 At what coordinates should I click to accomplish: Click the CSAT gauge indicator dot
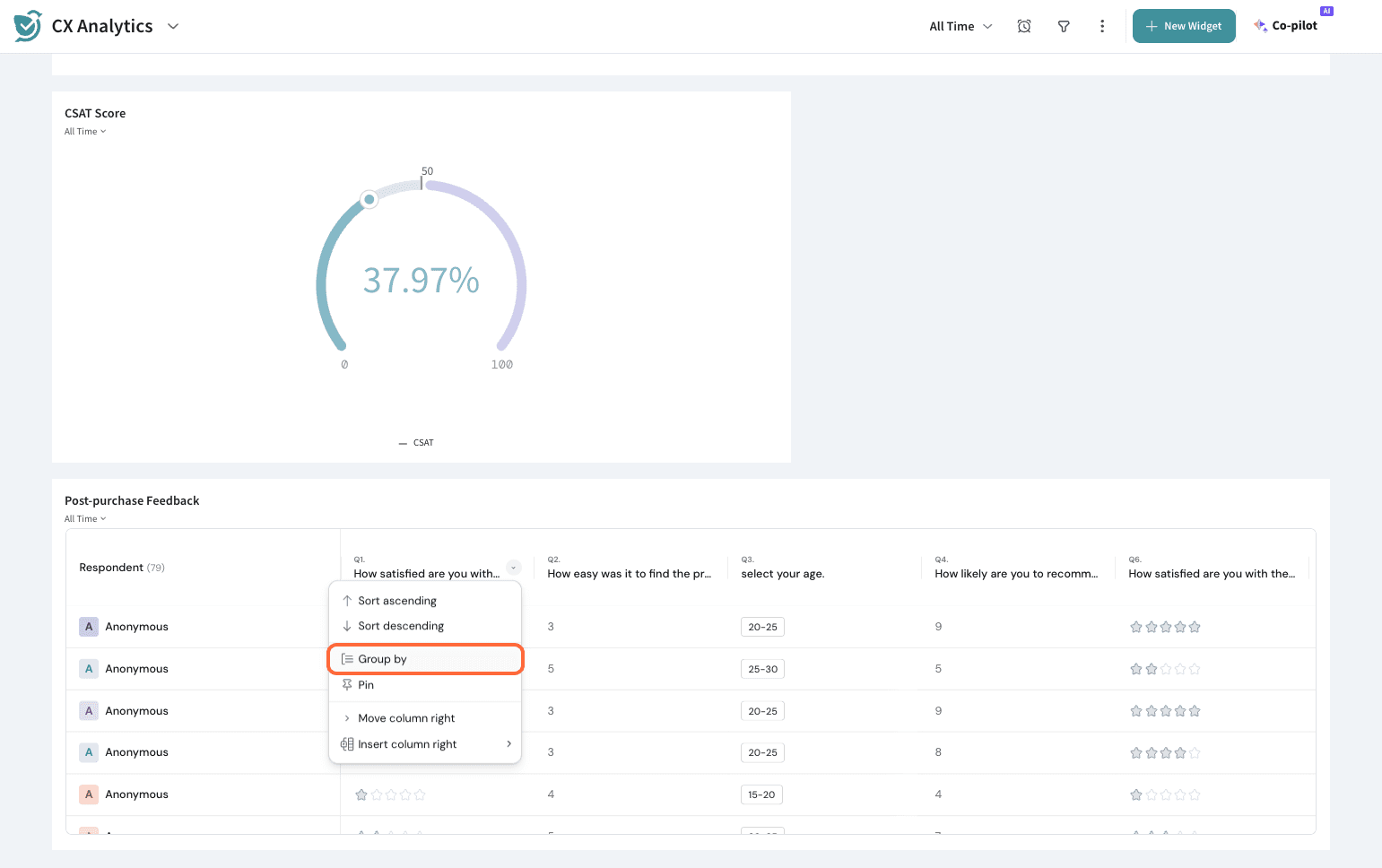(x=369, y=199)
